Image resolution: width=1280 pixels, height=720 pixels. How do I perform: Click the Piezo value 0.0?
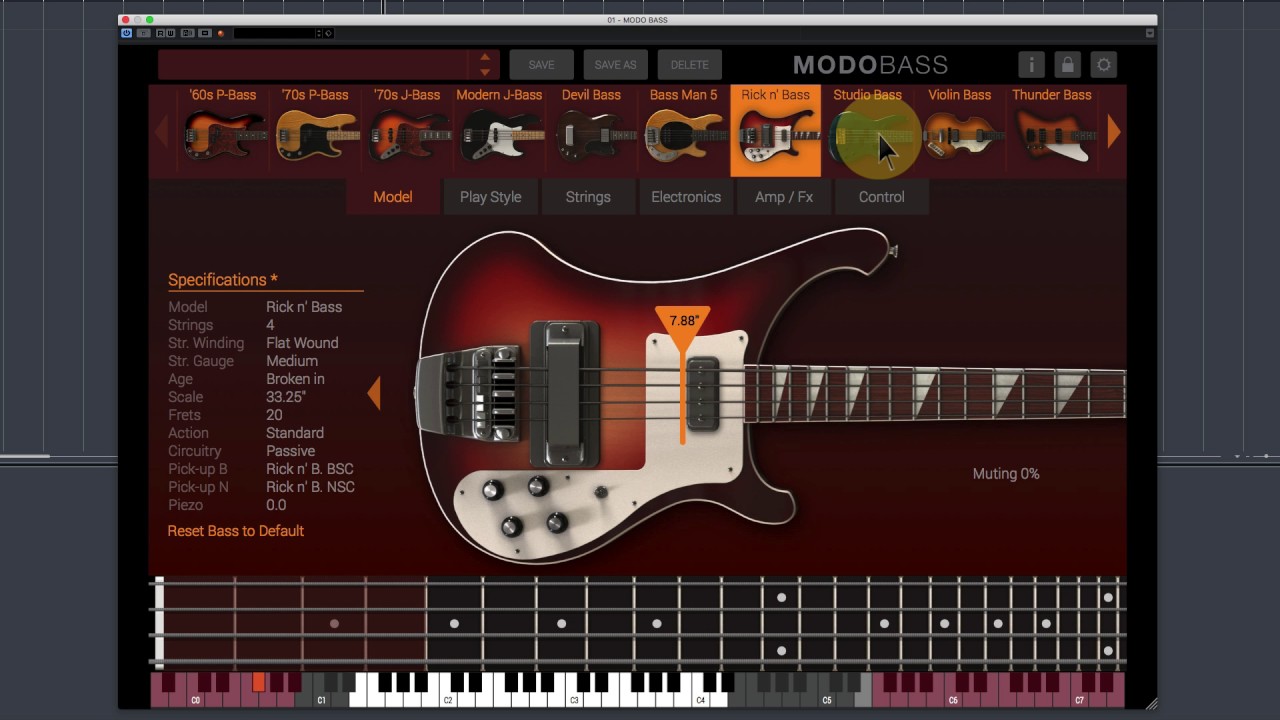click(x=276, y=505)
